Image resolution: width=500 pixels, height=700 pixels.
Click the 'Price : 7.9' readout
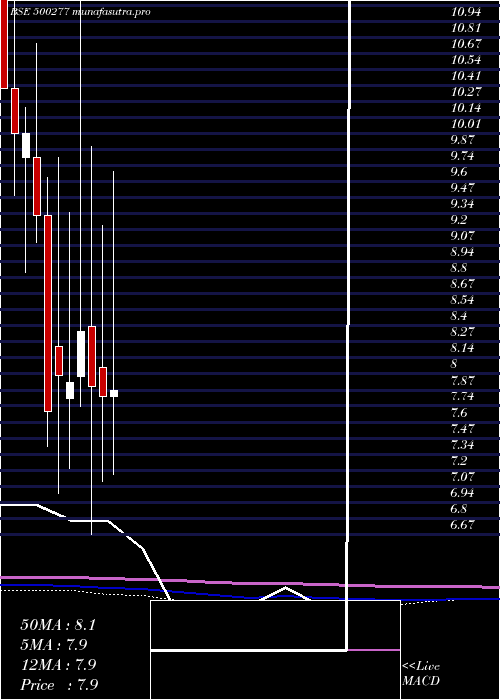[59, 685]
